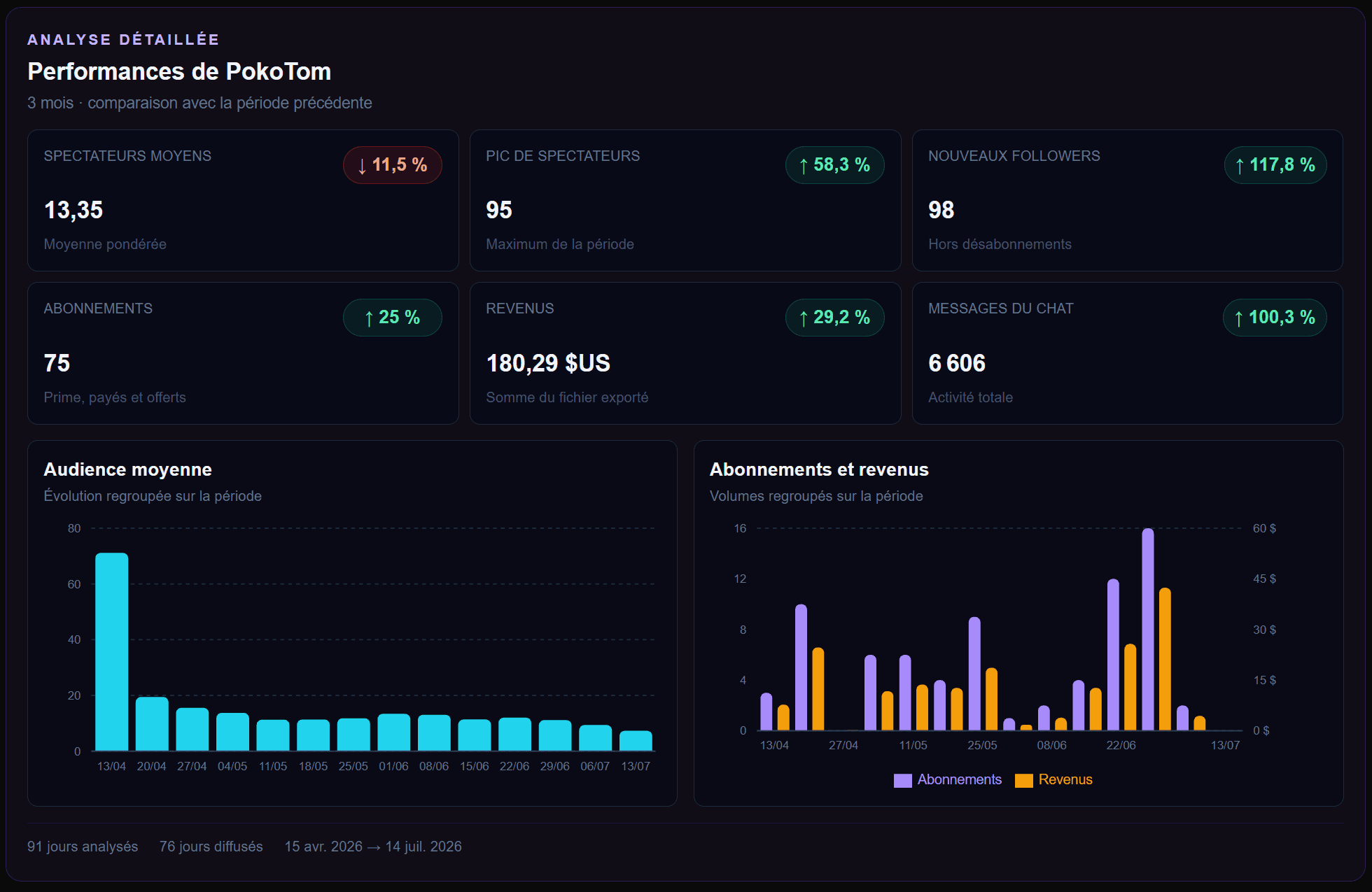Image resolution: width=1372 pixels, height=892 pixels.
Task: Click the value 180,29 $US
Action: [548, 363]
